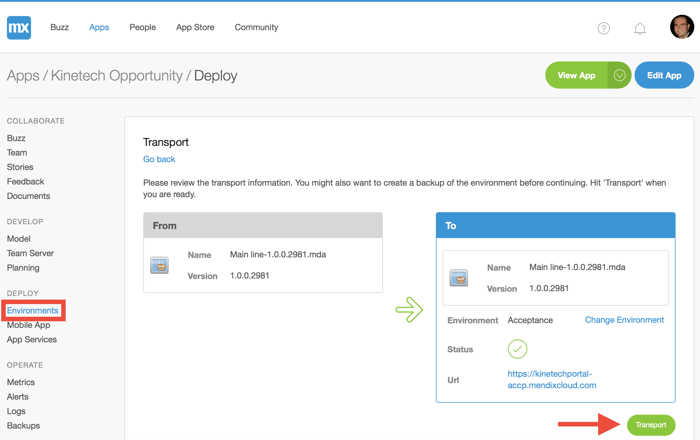Viewport: 700px width, 440px height.
Task: Click the package icon in the From panel
Action: coord(159,265)
